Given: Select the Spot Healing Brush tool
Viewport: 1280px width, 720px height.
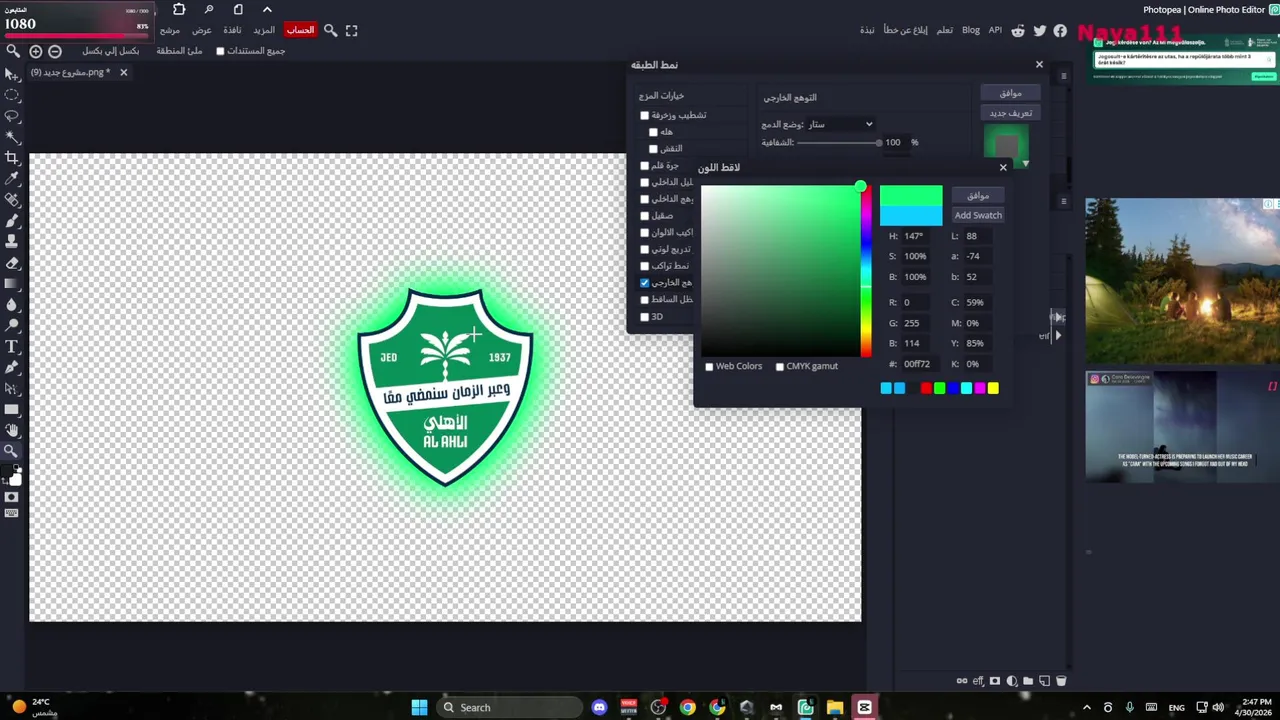Looking at the screenshot, I should point(12,200).
